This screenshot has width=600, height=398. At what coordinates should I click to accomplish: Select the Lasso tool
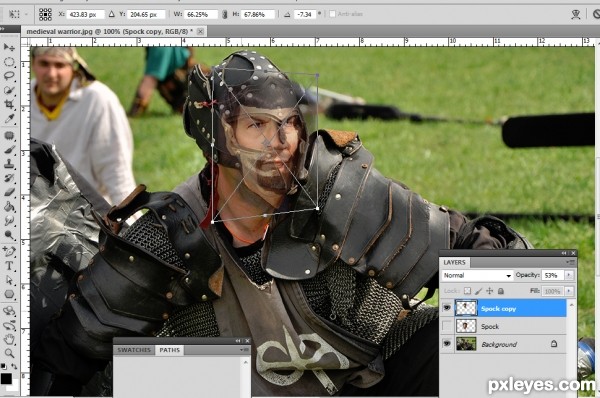pos(9,76)
